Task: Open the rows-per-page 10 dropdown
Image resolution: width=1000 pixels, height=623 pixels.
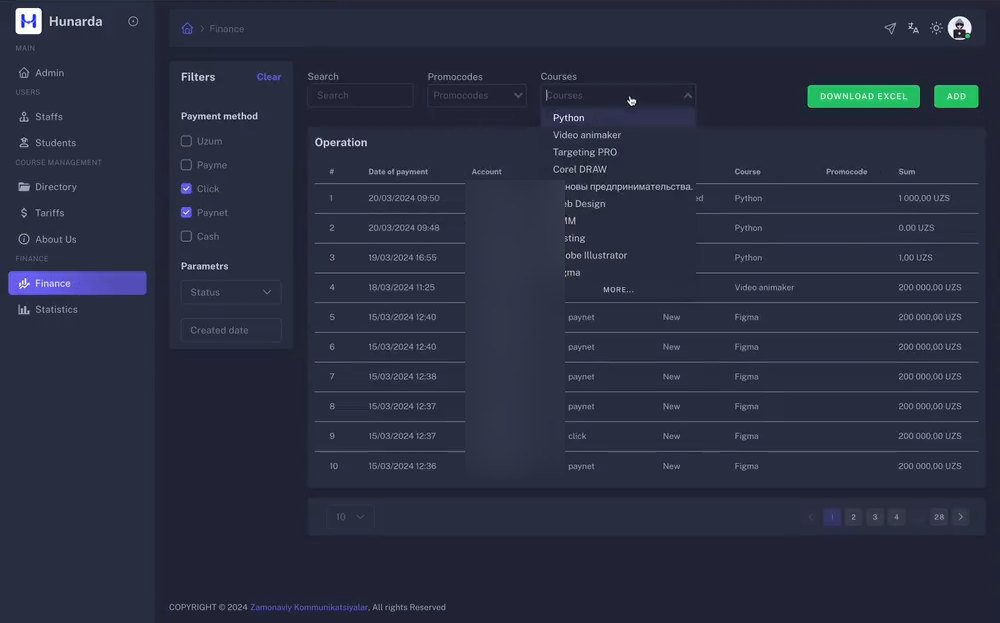Action: [x=350, y=517]
